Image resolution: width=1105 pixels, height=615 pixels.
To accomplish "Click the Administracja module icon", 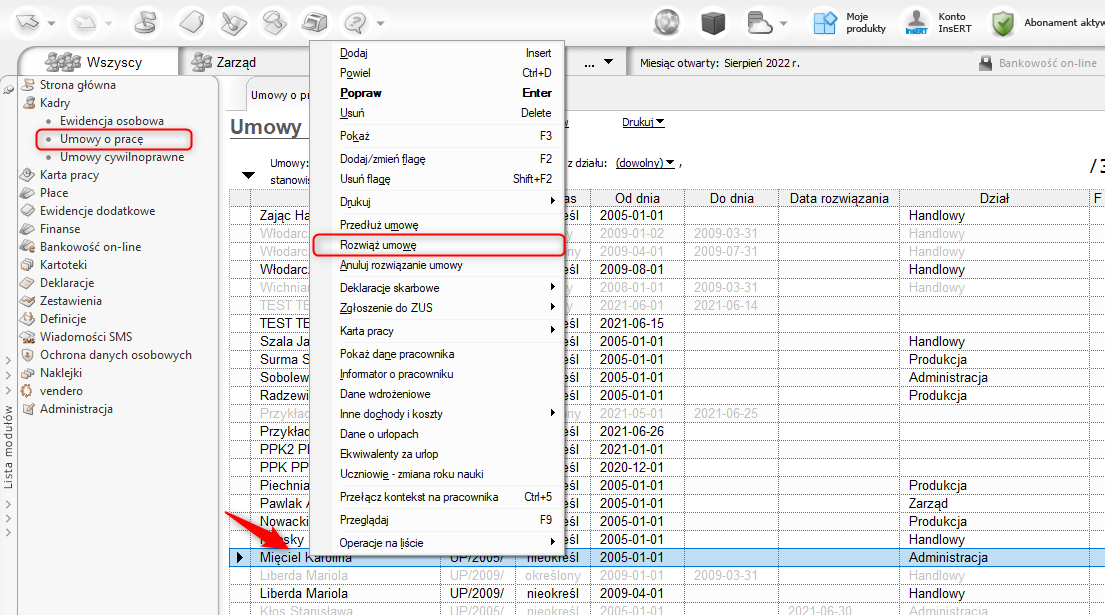I will tap(27, 409).
